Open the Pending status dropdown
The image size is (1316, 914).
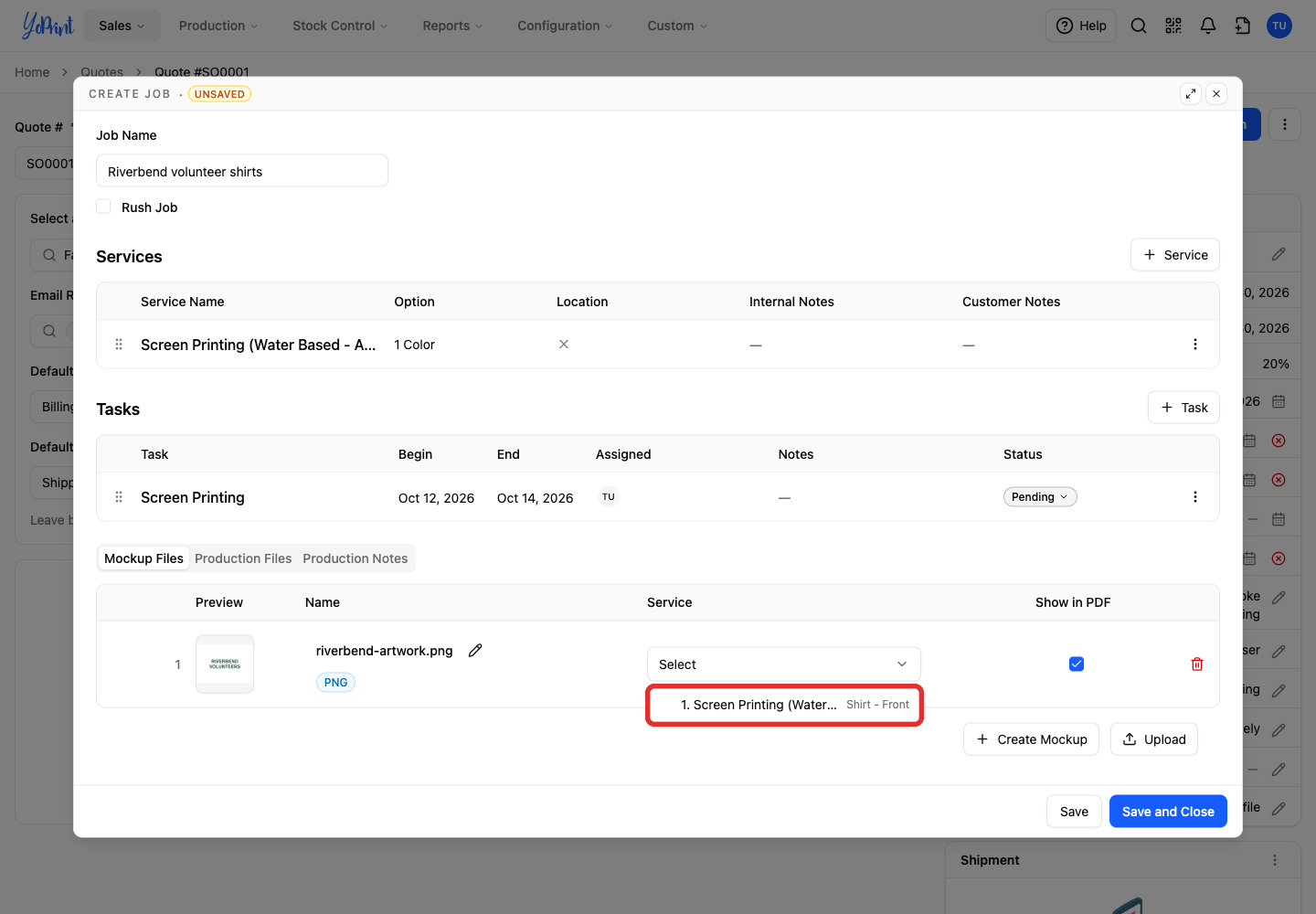[x=1040, y=497]
